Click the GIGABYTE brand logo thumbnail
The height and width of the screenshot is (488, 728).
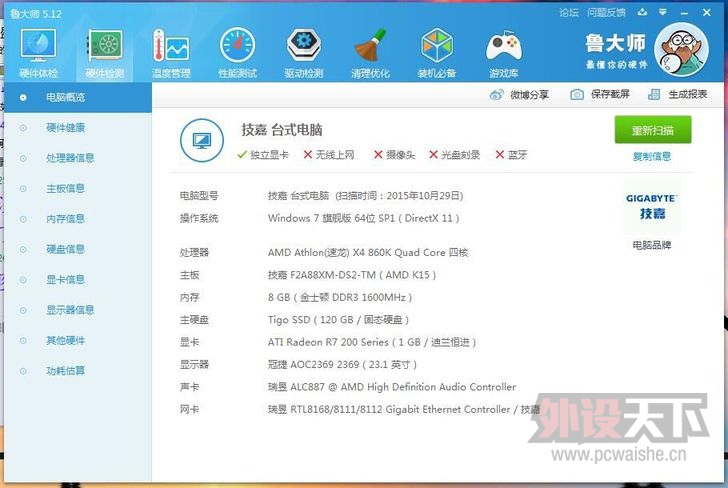coord(651,207)
